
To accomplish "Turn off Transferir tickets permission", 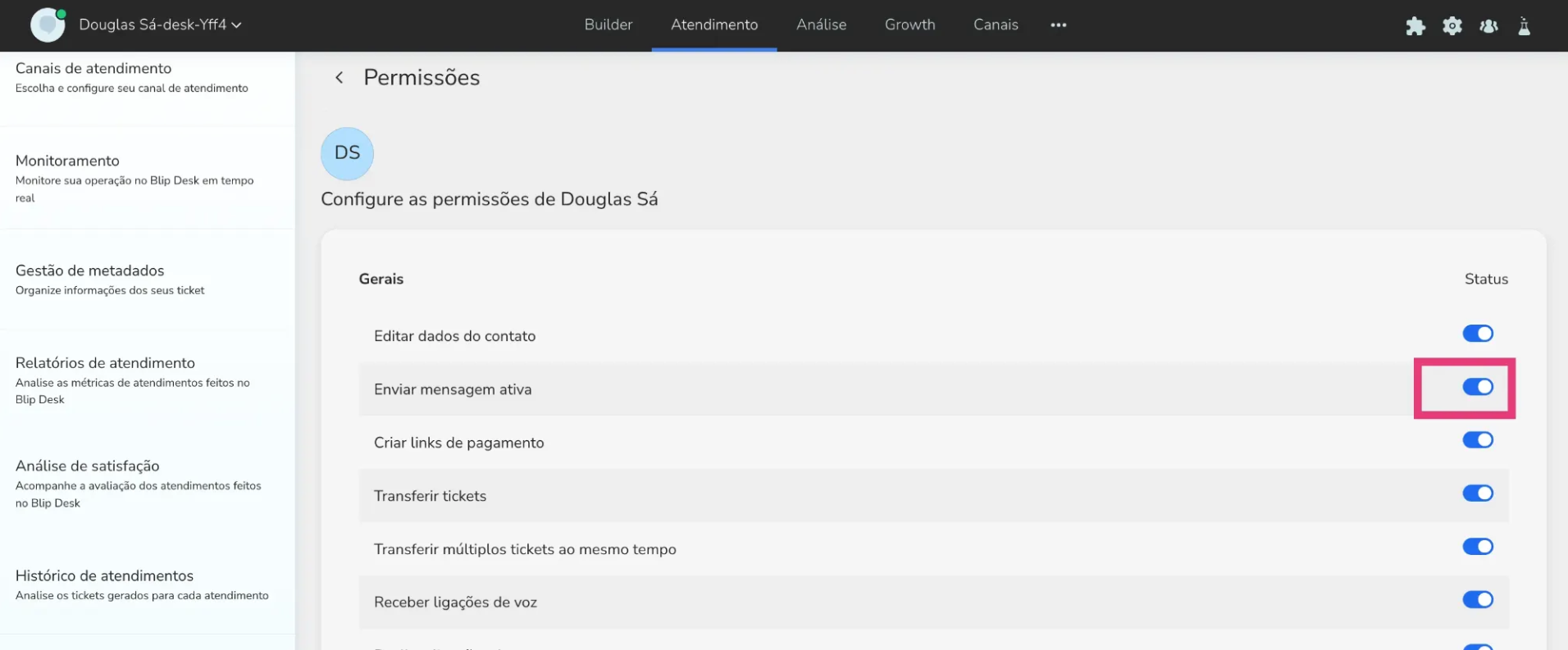I will click(x=1477, y=493).
